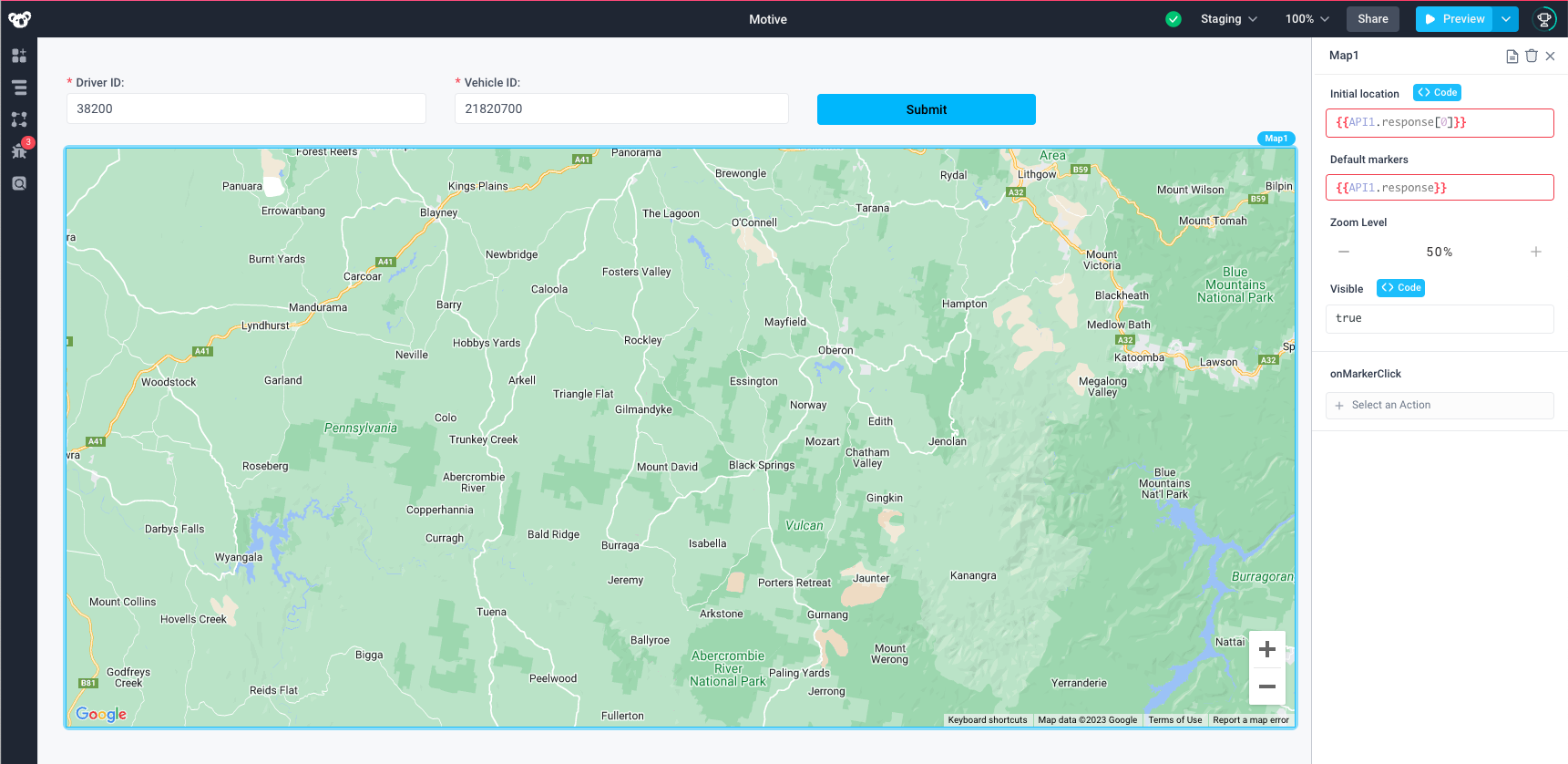Delete Map1 using the trash icon
This screenshot has height=764, width=1568.
point(1532,56)
